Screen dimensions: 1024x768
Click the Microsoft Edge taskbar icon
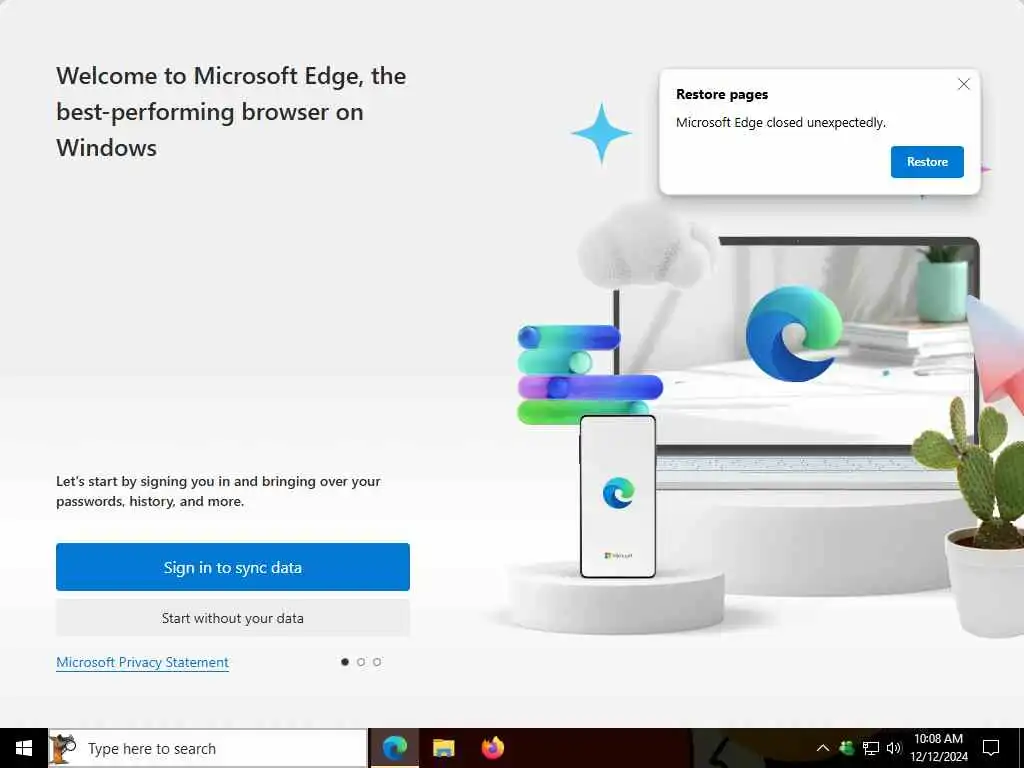tap(394, 748)
